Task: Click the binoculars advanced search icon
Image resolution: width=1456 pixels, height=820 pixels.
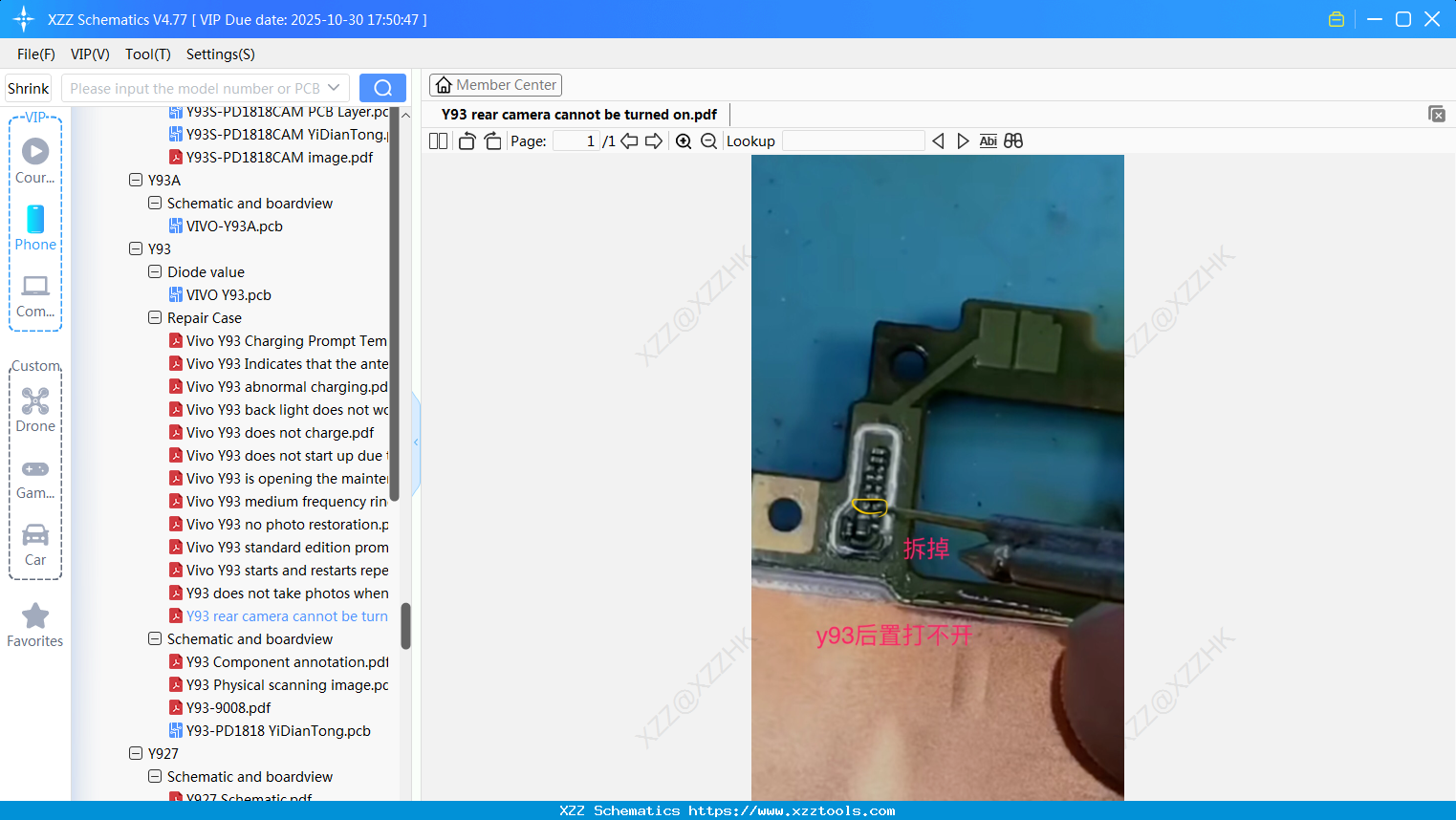Action: point(1013,140)
